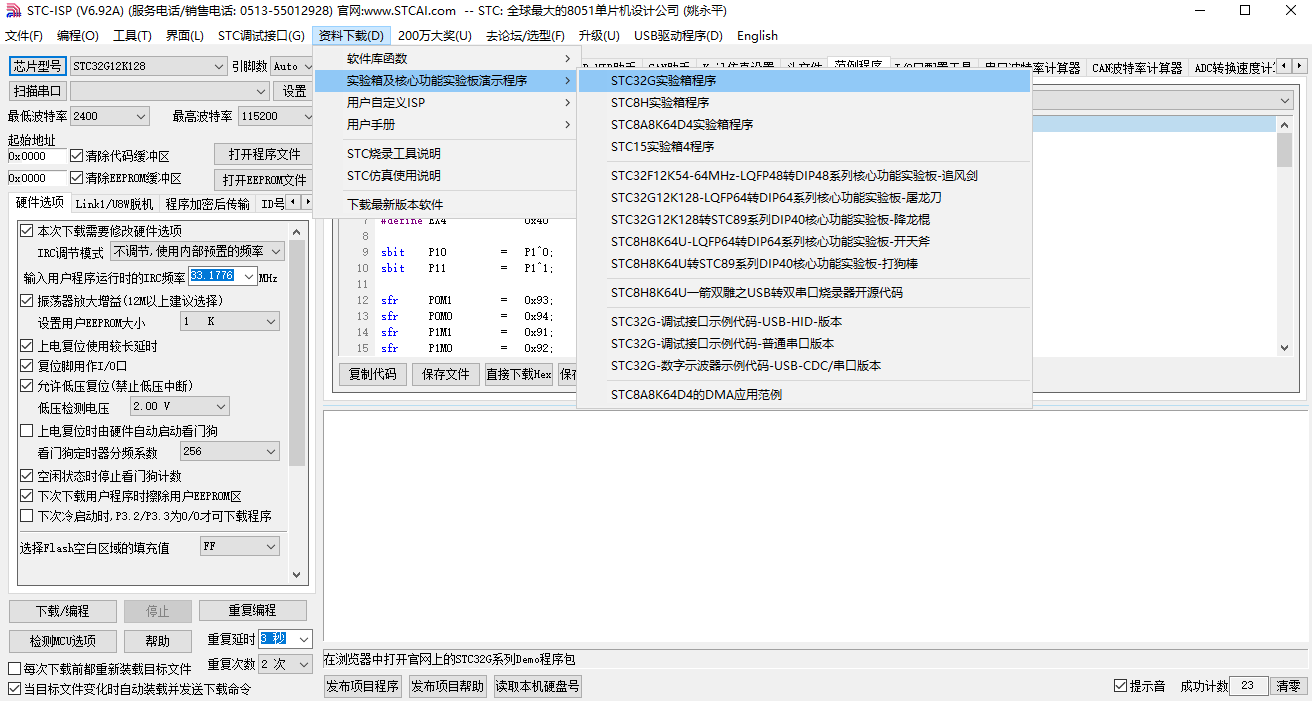Open the 引脚数 Auto dropdown
The width and height of the screenshot is (1312, 701).
point(292,66)
